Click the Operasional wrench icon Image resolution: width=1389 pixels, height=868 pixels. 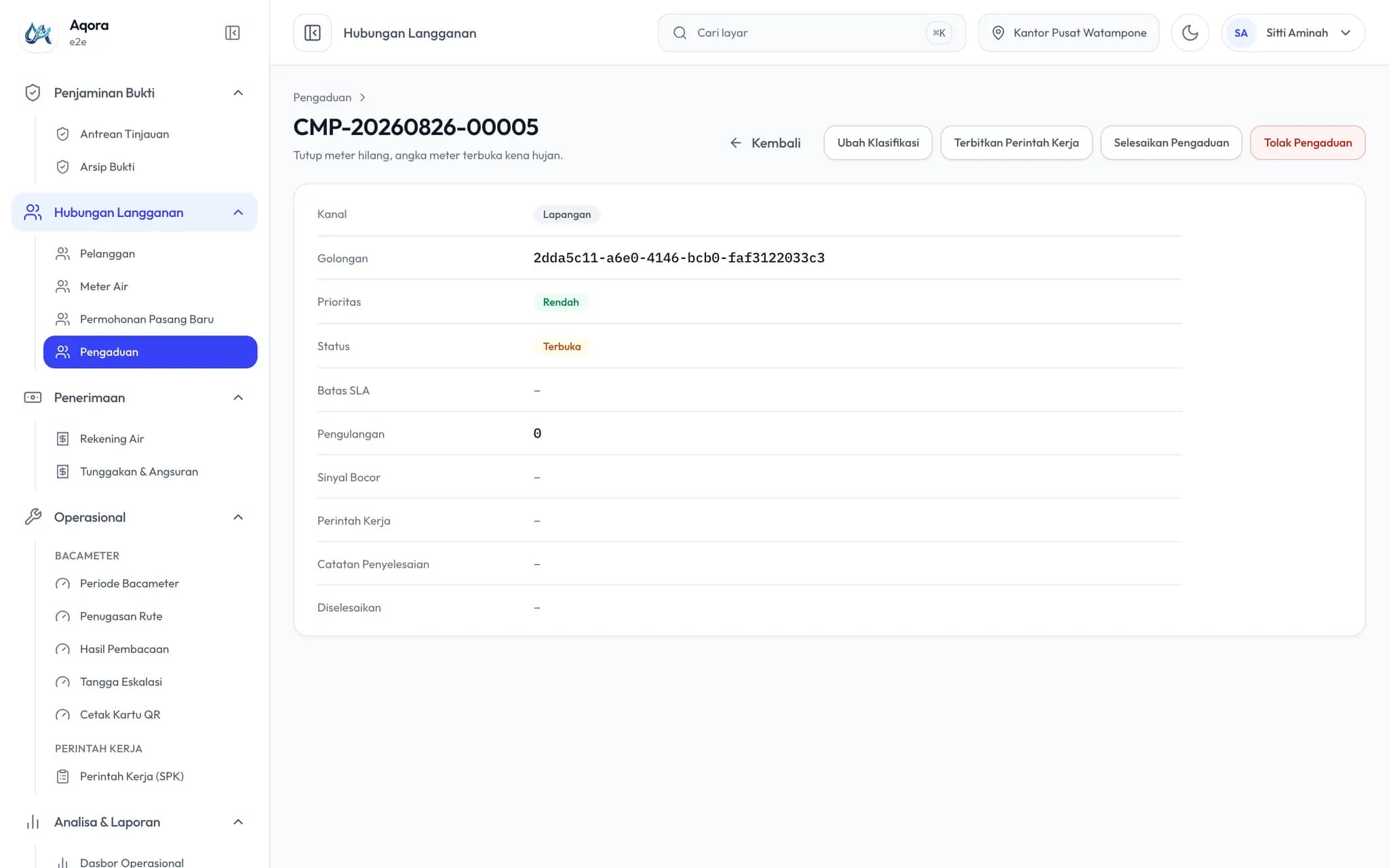[33, 517]
